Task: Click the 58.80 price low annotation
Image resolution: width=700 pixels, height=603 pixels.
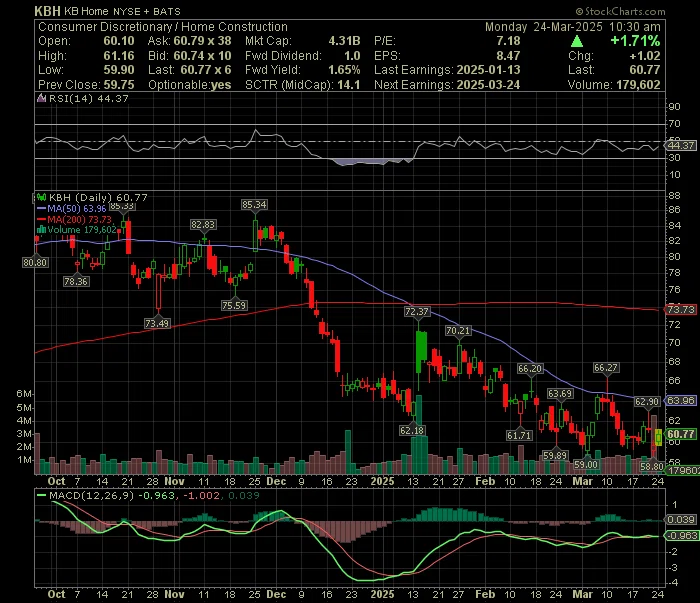Action: [x=652, y=466]
